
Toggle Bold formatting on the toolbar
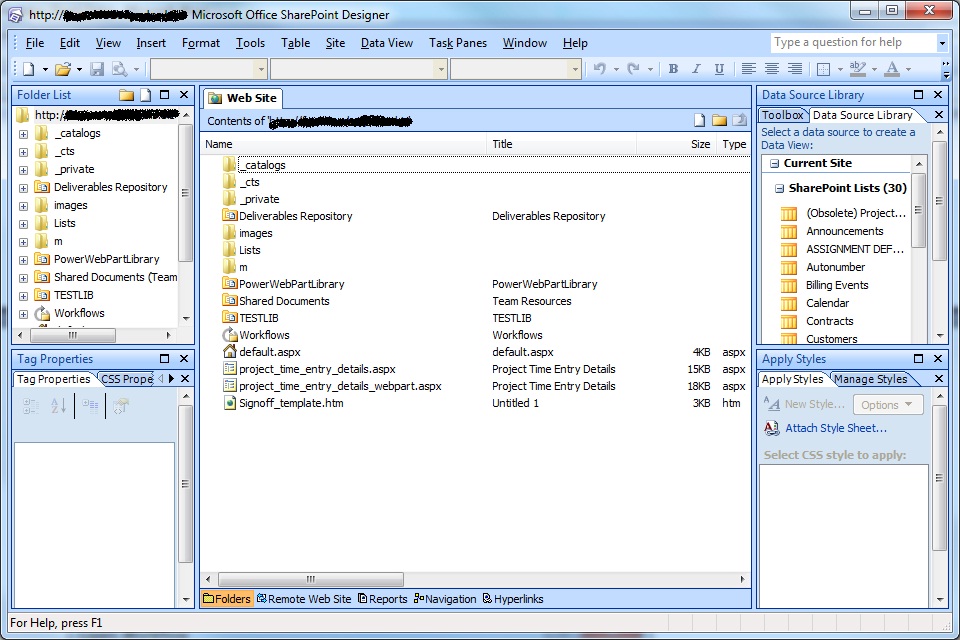tap(672, 68)
